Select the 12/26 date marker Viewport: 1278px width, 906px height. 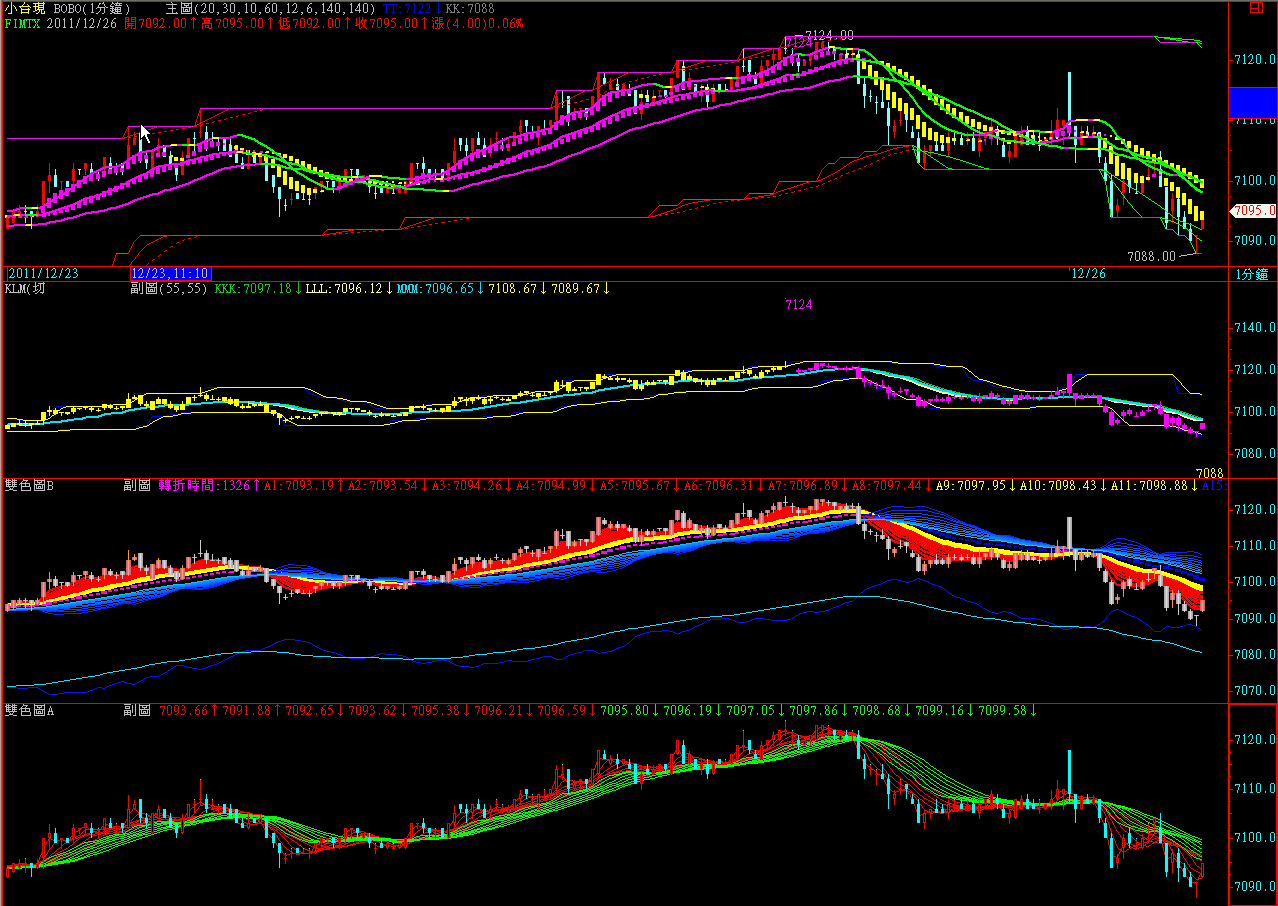pyautogui.click(x=1089, y=273)
